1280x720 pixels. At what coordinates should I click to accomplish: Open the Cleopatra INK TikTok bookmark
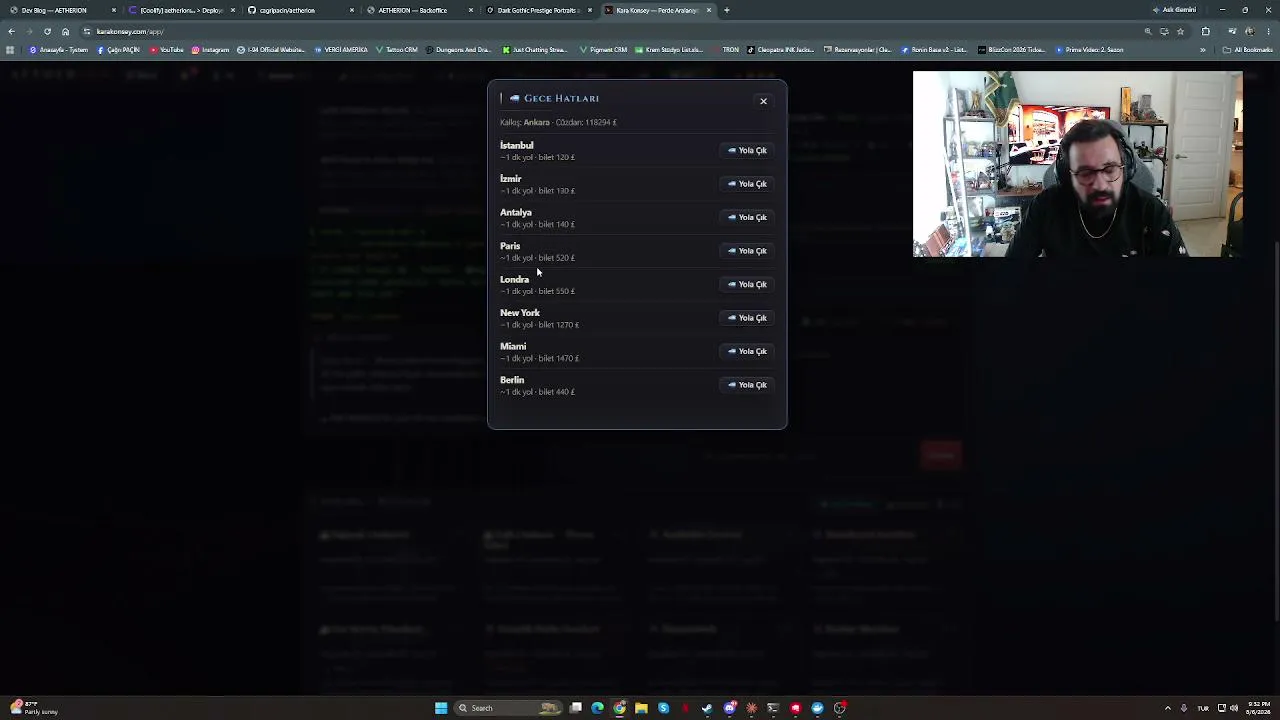[780, 49]
